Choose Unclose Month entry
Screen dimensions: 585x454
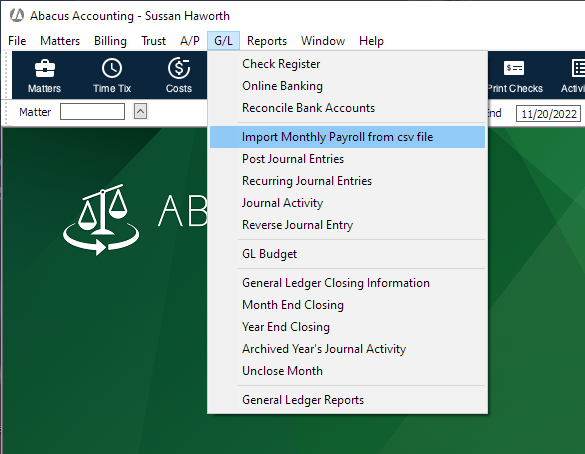click(x=347, y=371)
